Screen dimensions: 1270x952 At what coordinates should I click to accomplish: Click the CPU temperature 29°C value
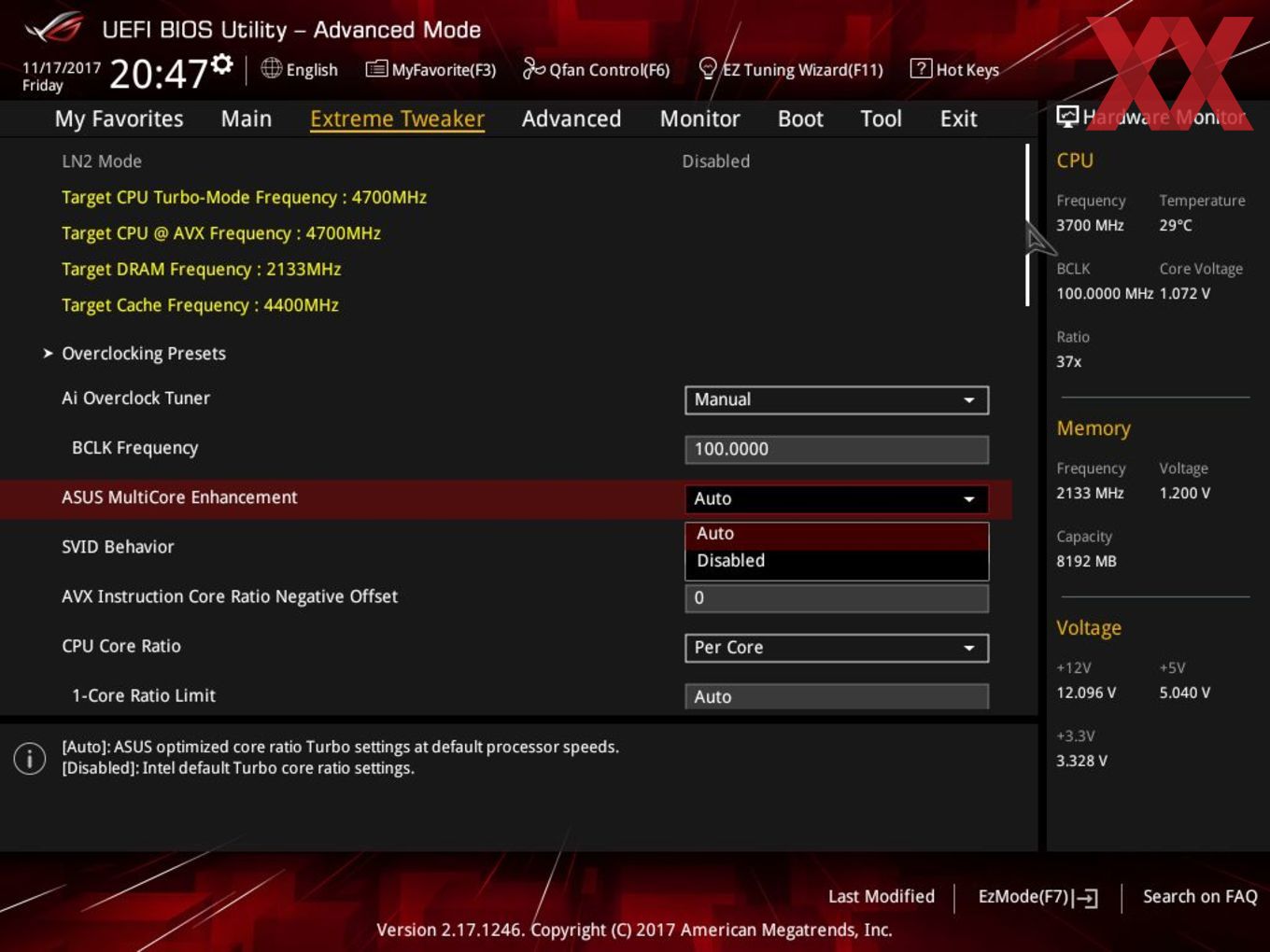[1176, 225]
